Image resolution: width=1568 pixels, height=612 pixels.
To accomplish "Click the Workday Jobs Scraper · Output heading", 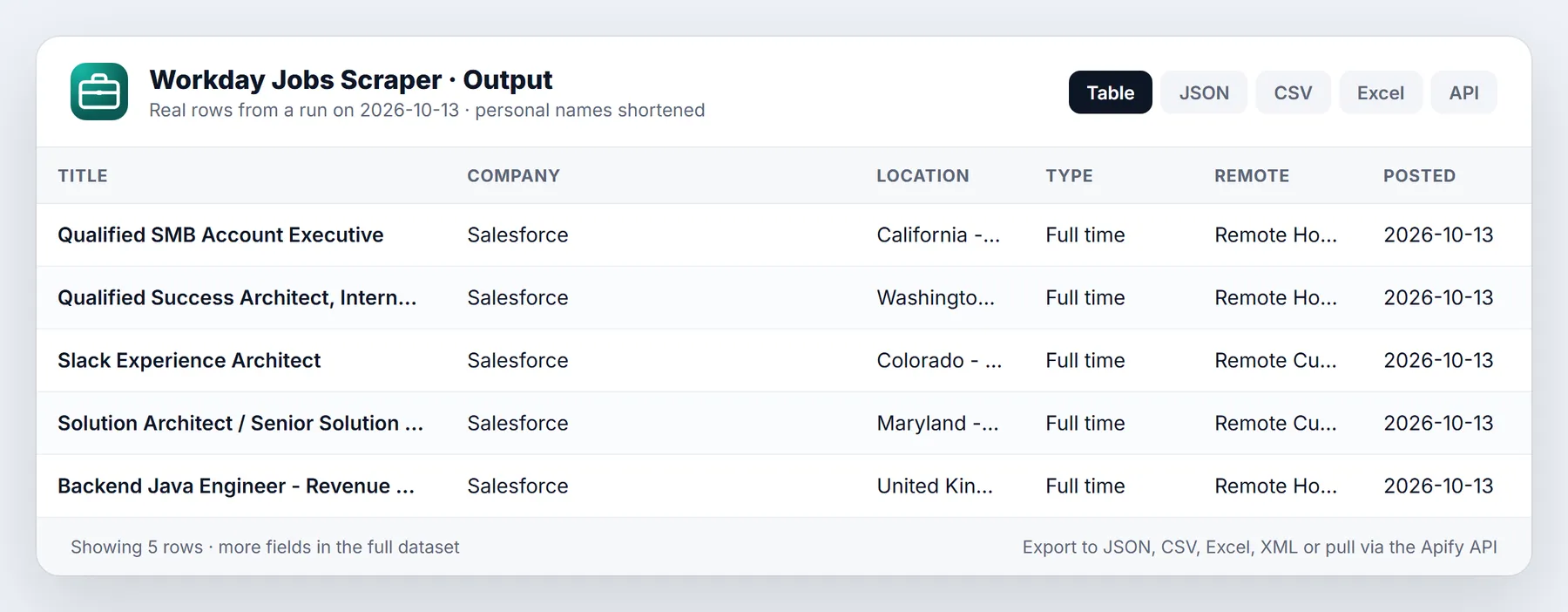I will pyautogui.click(x=351, y=79).
